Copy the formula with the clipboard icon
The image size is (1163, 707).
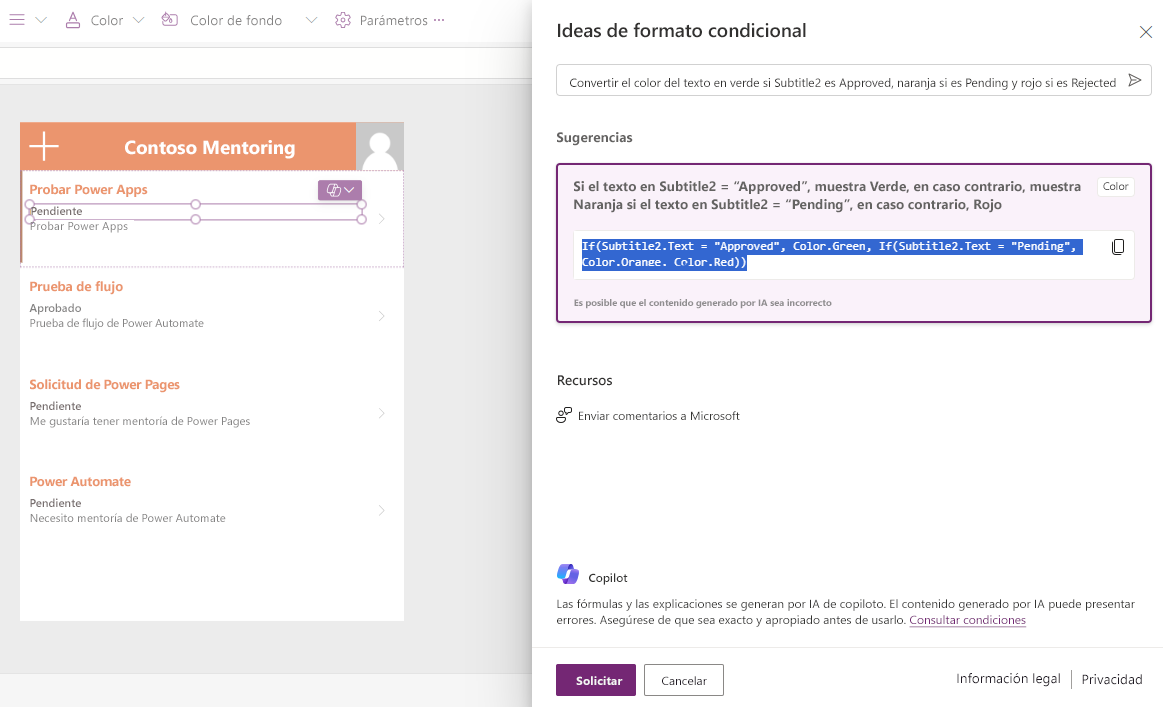tap(1118, 247)
